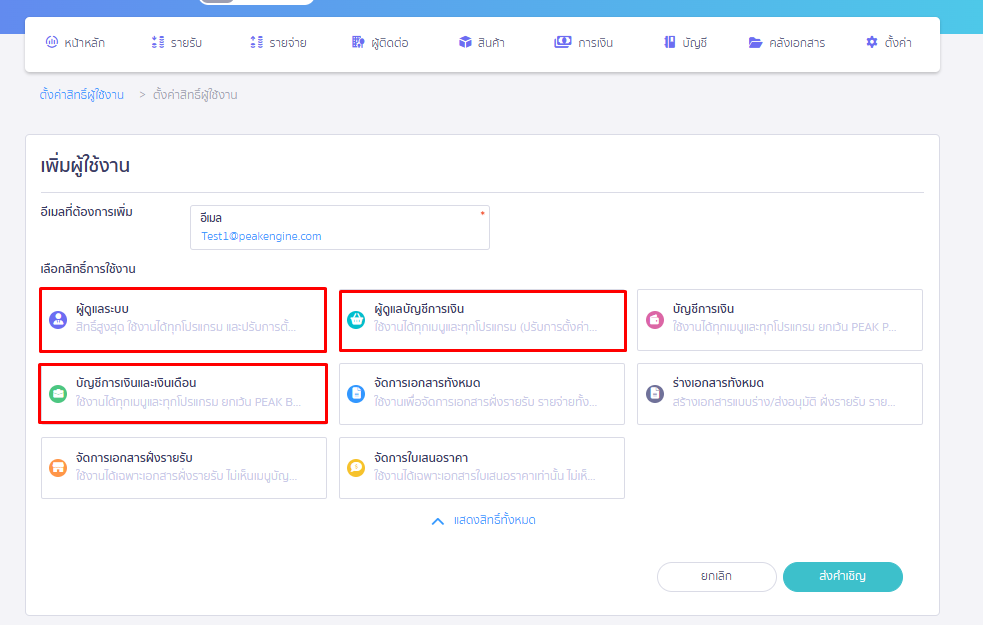This screenshot has width=983, height=625.
Task: Click the orange จัดการเอกสารฝั่งรายรับ icon
Action: pos(57,467)
